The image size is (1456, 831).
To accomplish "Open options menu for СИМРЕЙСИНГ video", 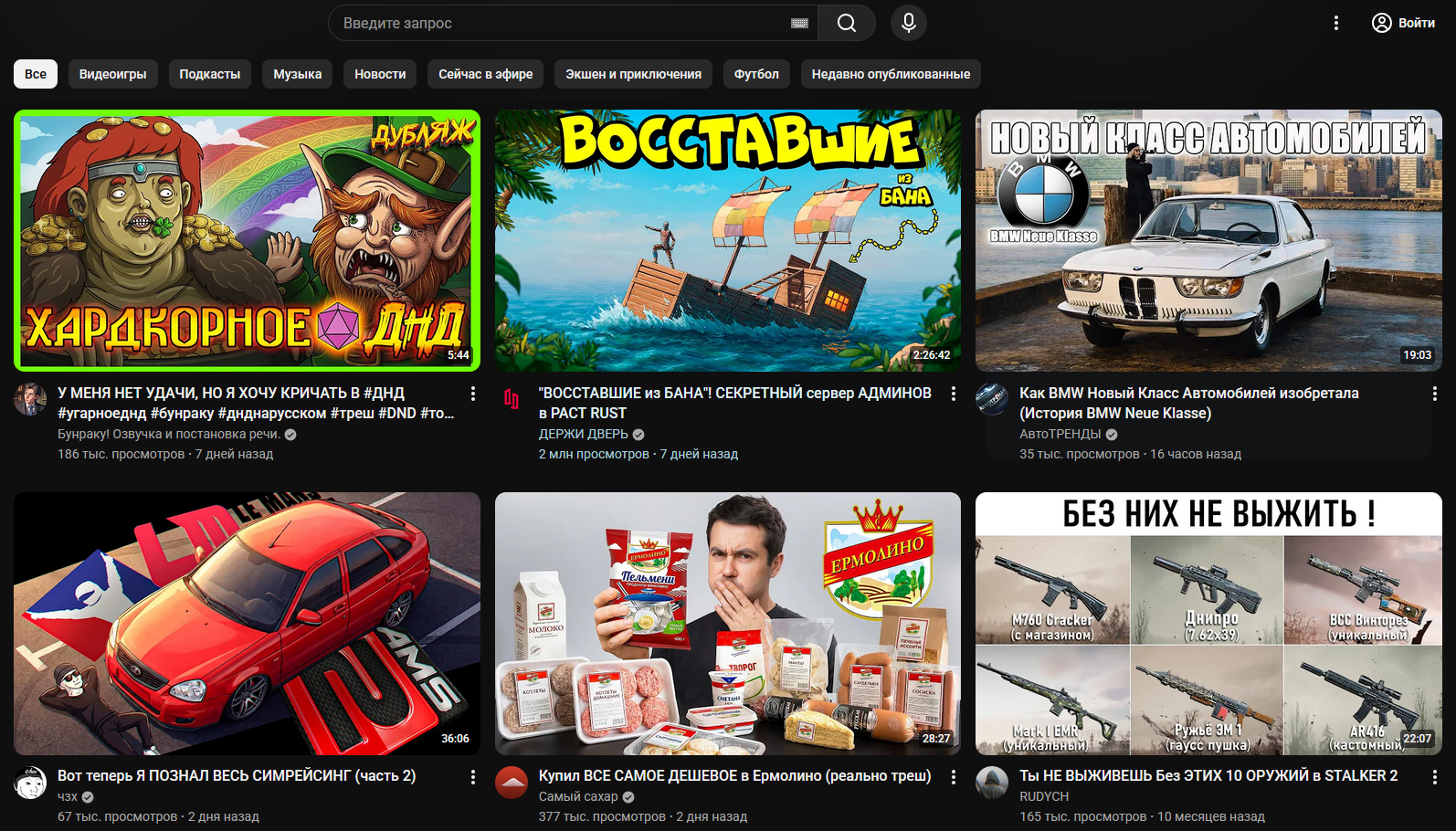I will [x=472, y=777].
